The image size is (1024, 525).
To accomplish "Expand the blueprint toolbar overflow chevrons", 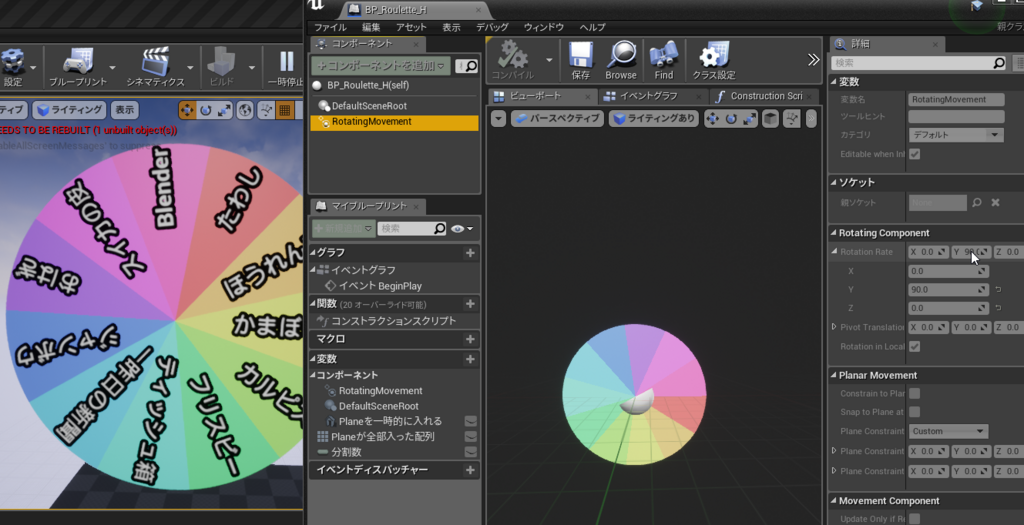I will (813, 59).
